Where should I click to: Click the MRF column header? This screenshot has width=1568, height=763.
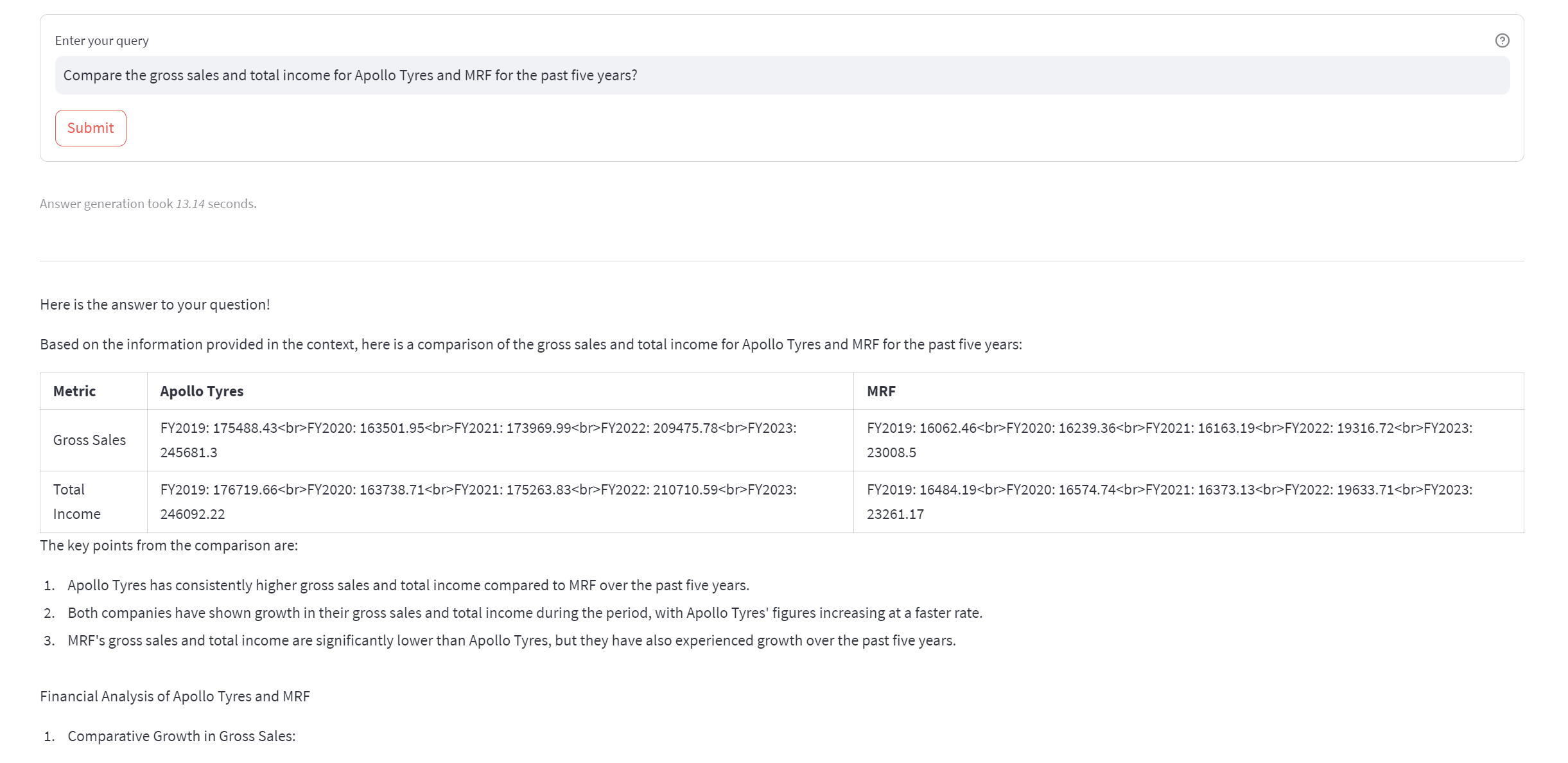881,391
